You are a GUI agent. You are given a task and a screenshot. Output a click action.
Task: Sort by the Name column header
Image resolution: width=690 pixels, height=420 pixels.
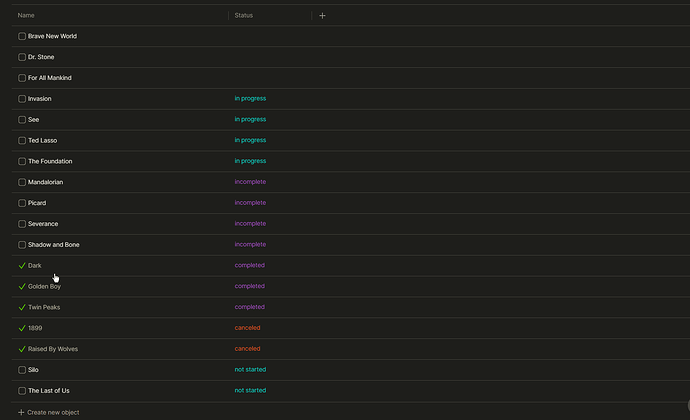26,15
